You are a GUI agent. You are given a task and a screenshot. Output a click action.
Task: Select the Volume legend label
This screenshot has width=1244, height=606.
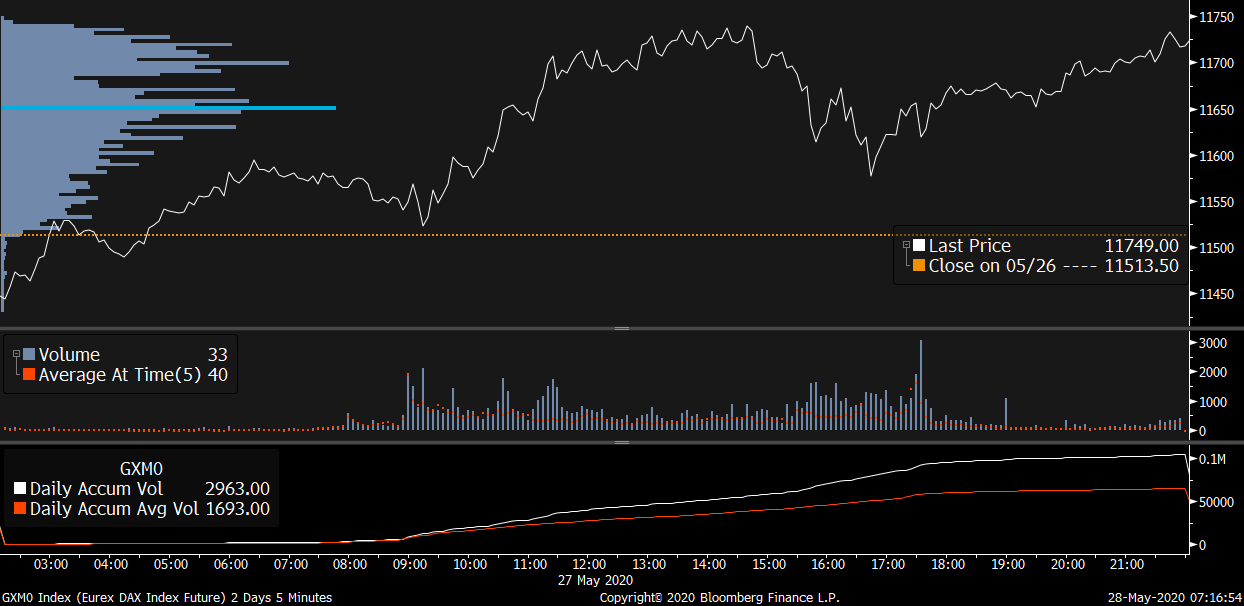(69, 355)
